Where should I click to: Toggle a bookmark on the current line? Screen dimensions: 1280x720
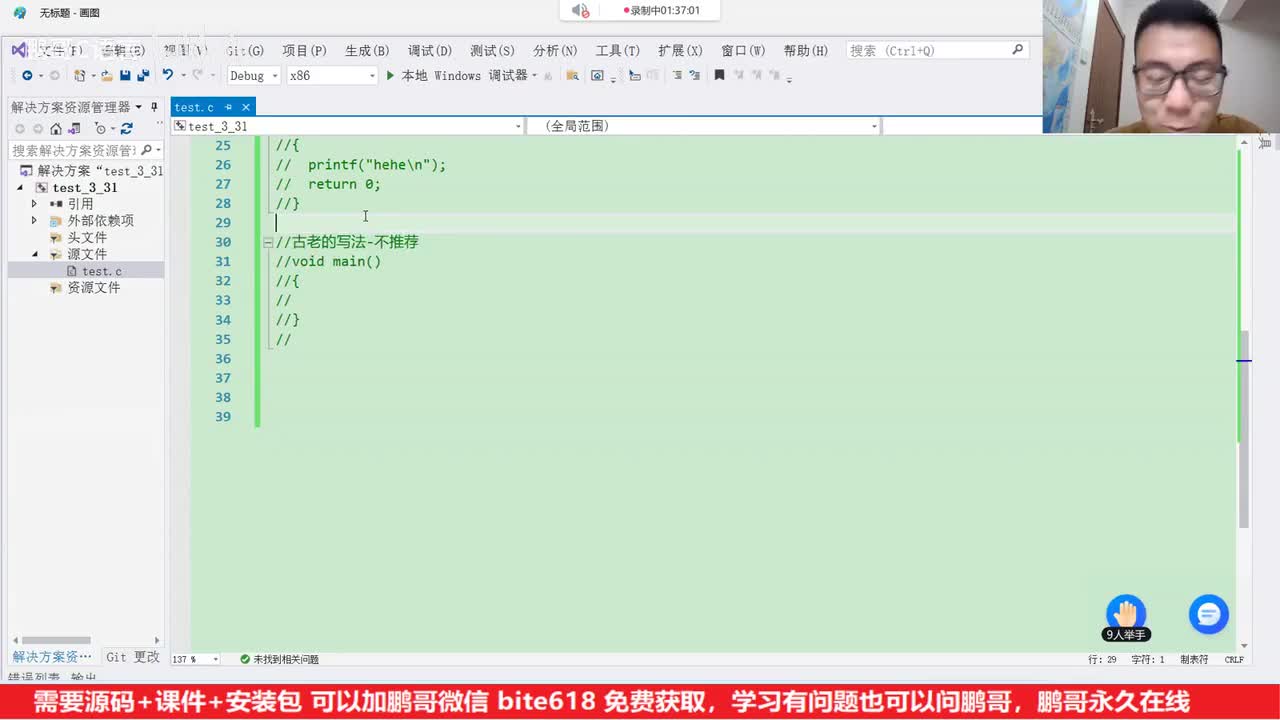[719, 75]
